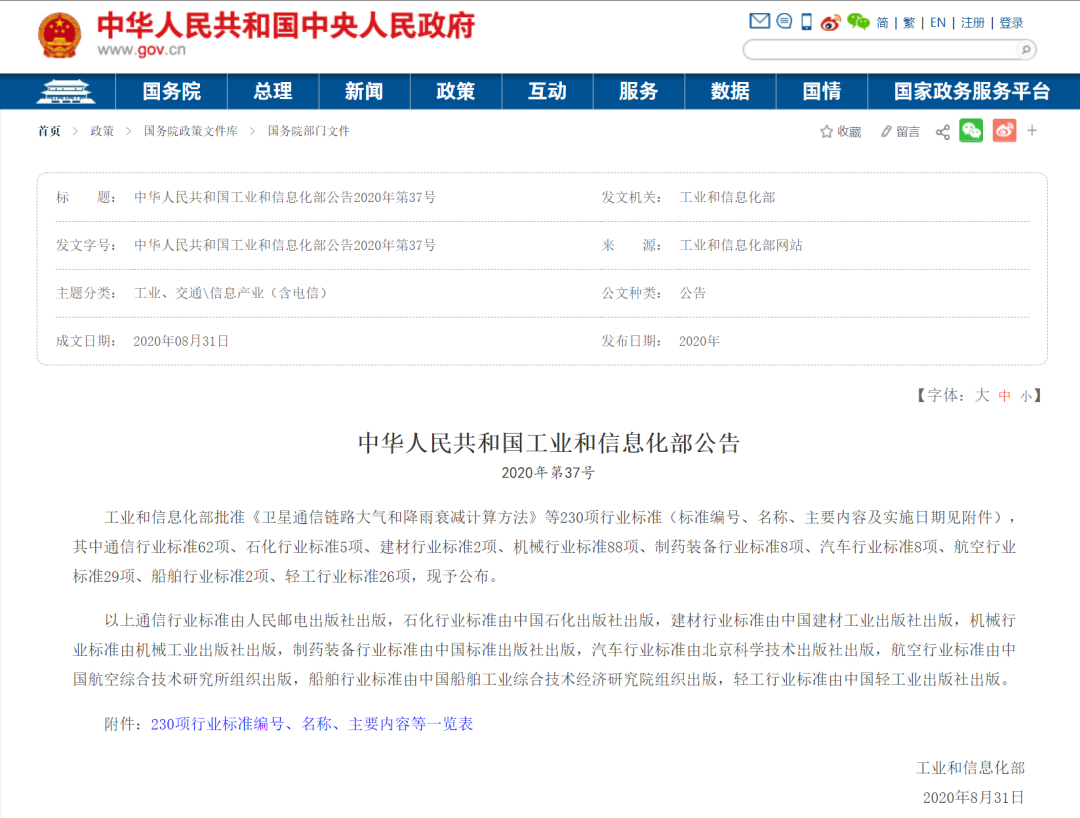Click document number 2020年第37号 under heading

pyautogui.click(x=548, y=473)
